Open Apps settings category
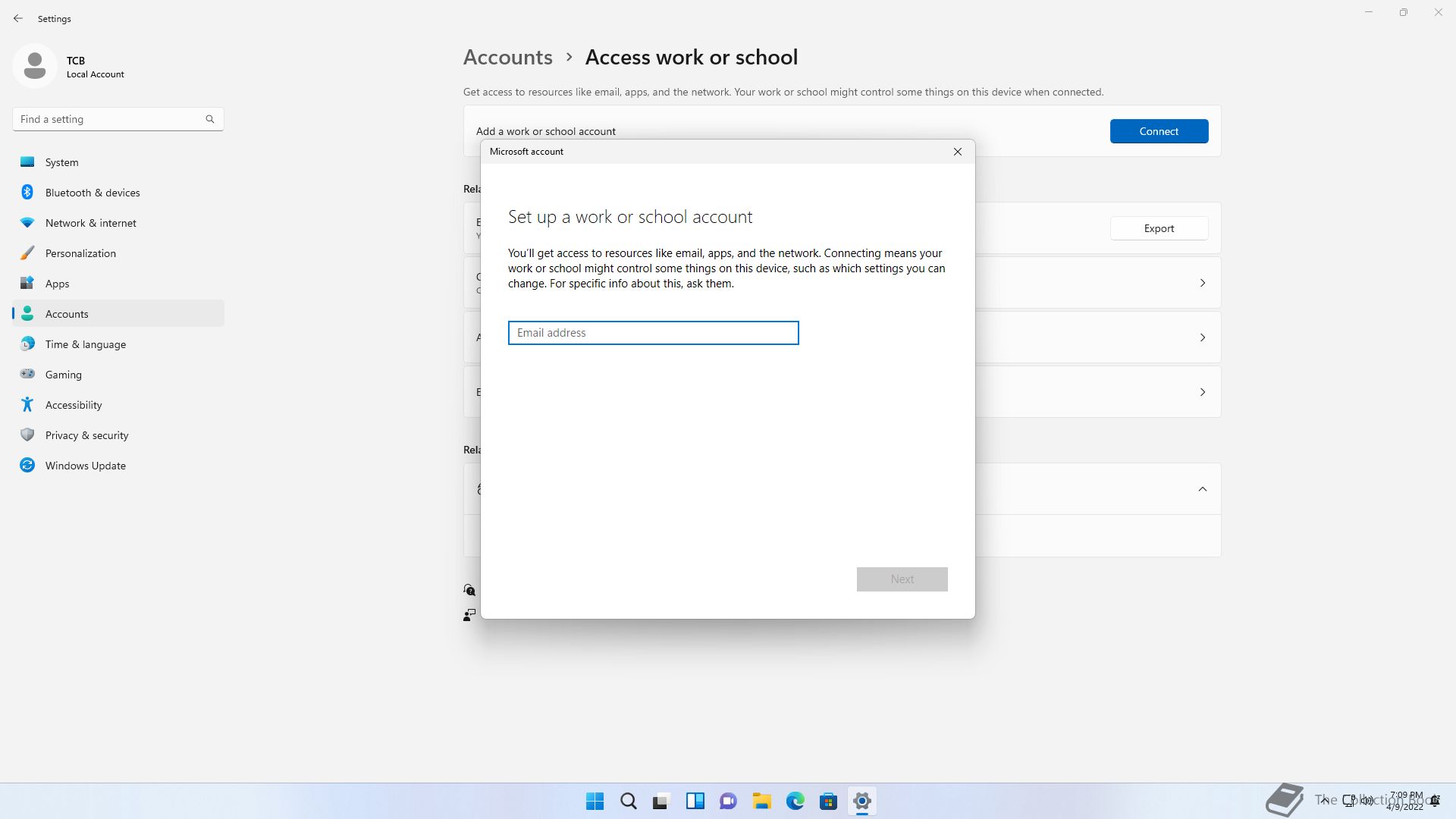This screenshot has width=1456, height=819. coord(118,284)
